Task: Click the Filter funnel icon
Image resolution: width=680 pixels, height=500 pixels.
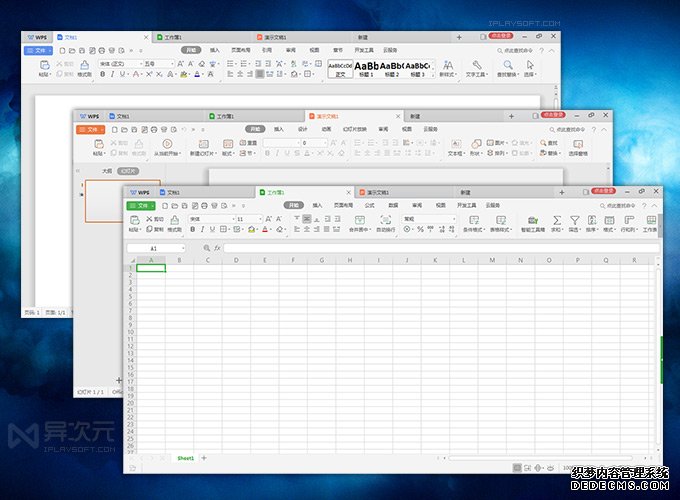Action: tap(574, 220)
